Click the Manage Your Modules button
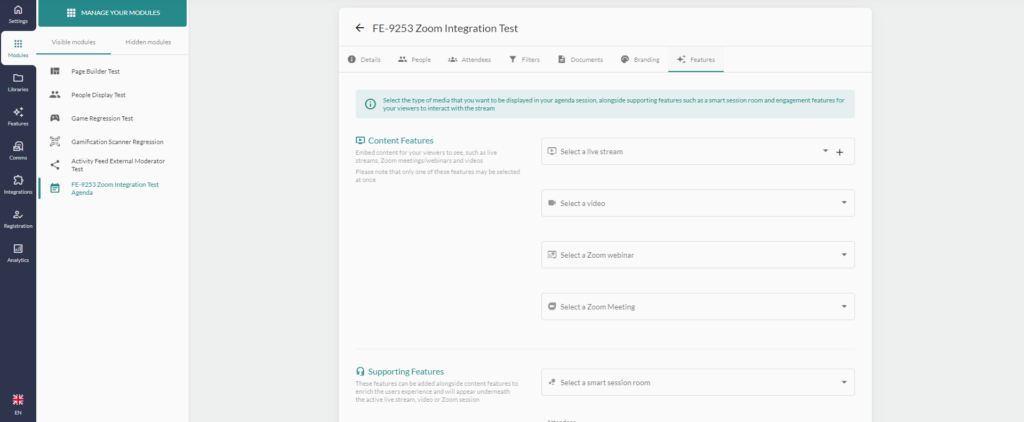This screenshot has width=1024, height=422. pos(112,13)
